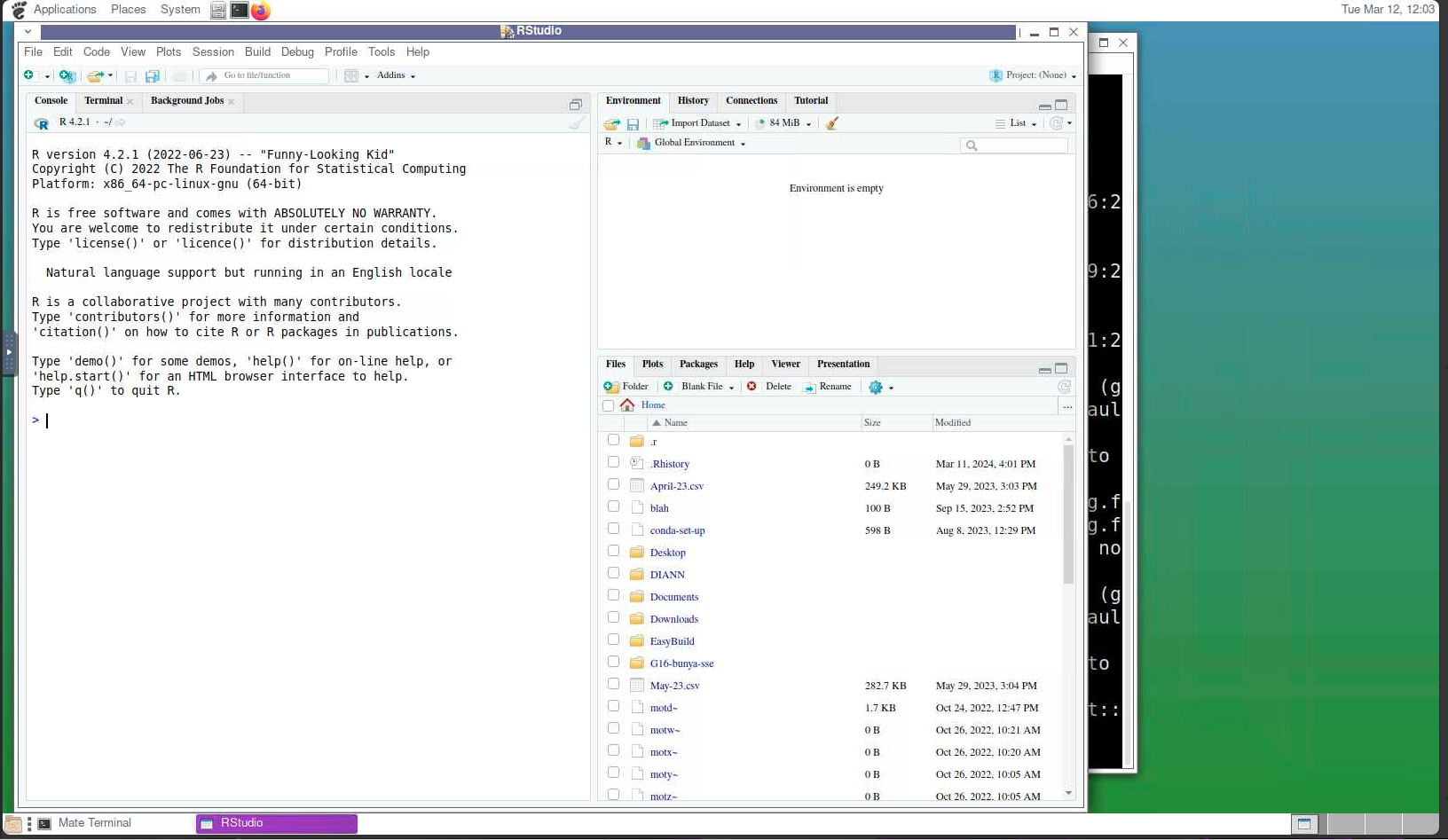Open the List view dropdown
The width and height of the screenshot is (1448, 840).
click(1016, 123)
